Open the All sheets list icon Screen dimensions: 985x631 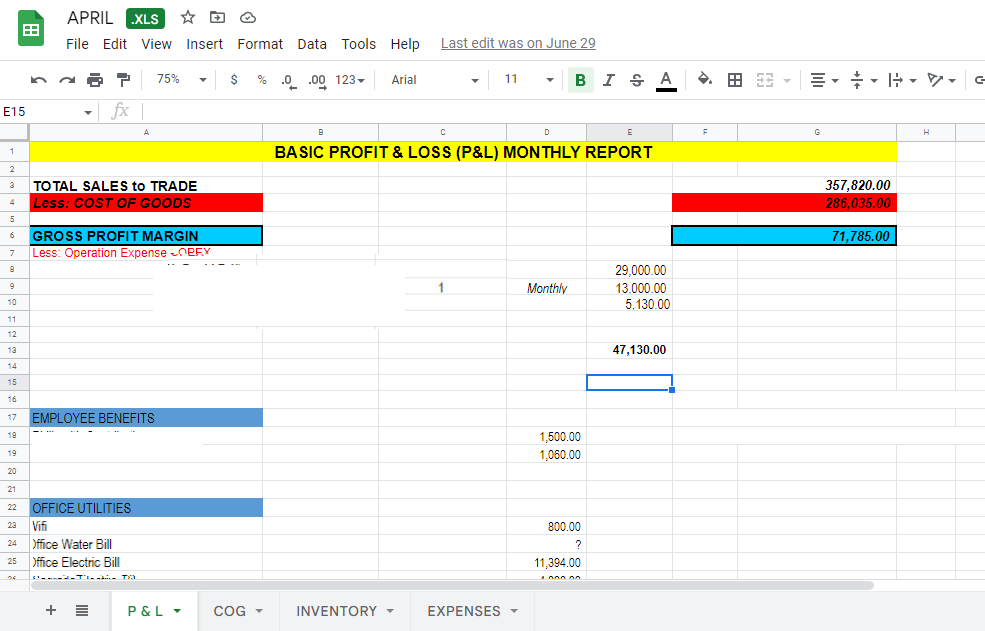click(82, 610)
